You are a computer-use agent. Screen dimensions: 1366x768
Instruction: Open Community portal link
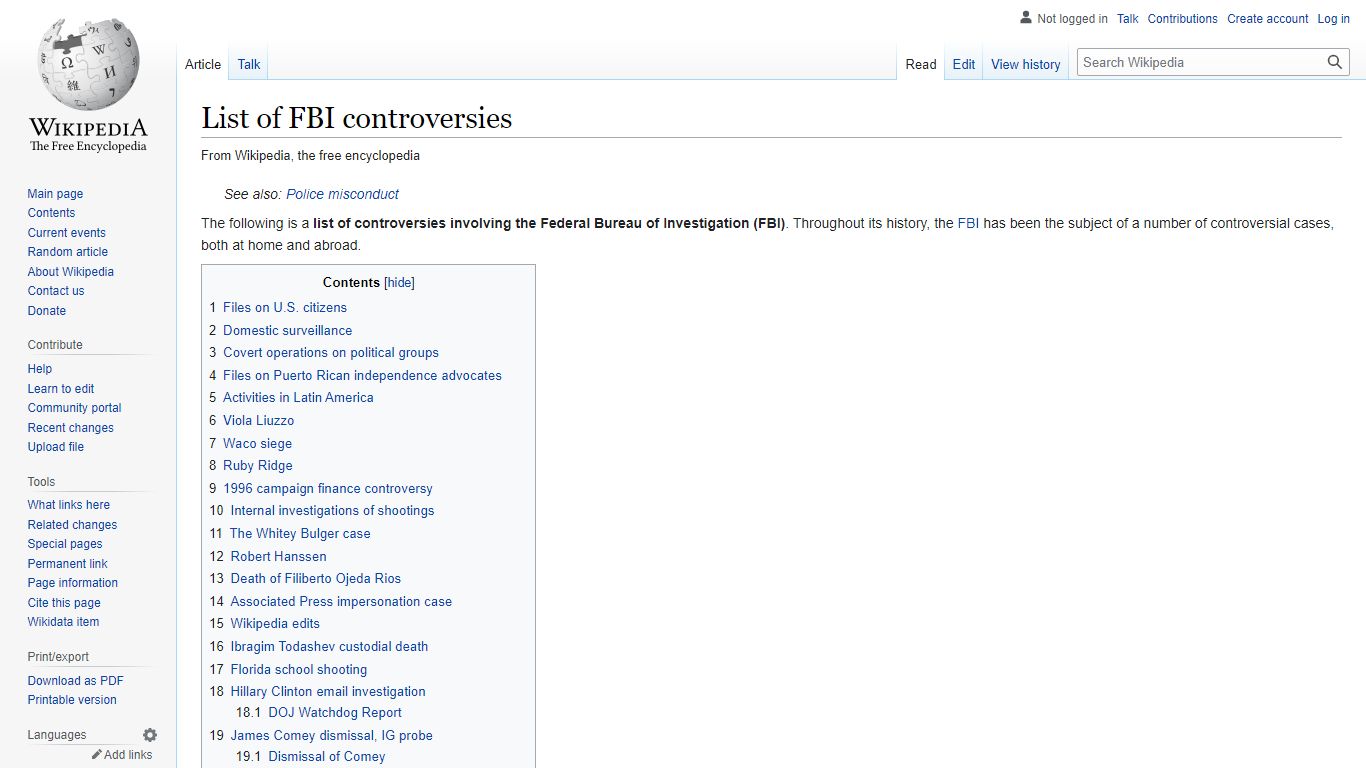[x=74, y=408]
